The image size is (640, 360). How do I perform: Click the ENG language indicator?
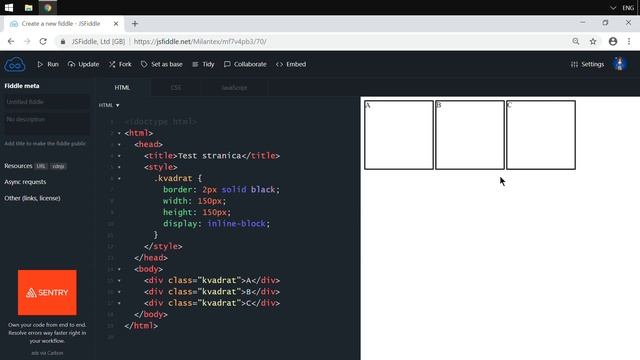(628, 8)
